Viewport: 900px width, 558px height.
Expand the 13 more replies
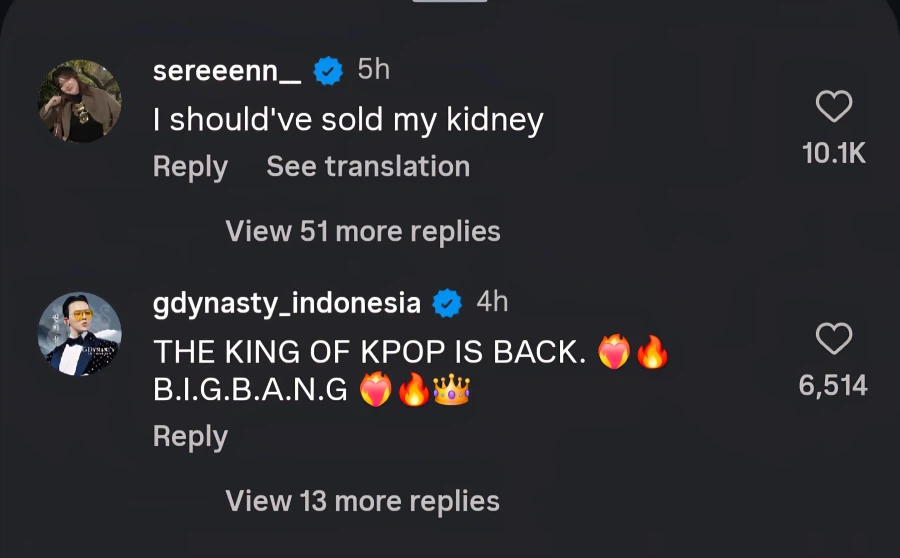pos(362,501)
